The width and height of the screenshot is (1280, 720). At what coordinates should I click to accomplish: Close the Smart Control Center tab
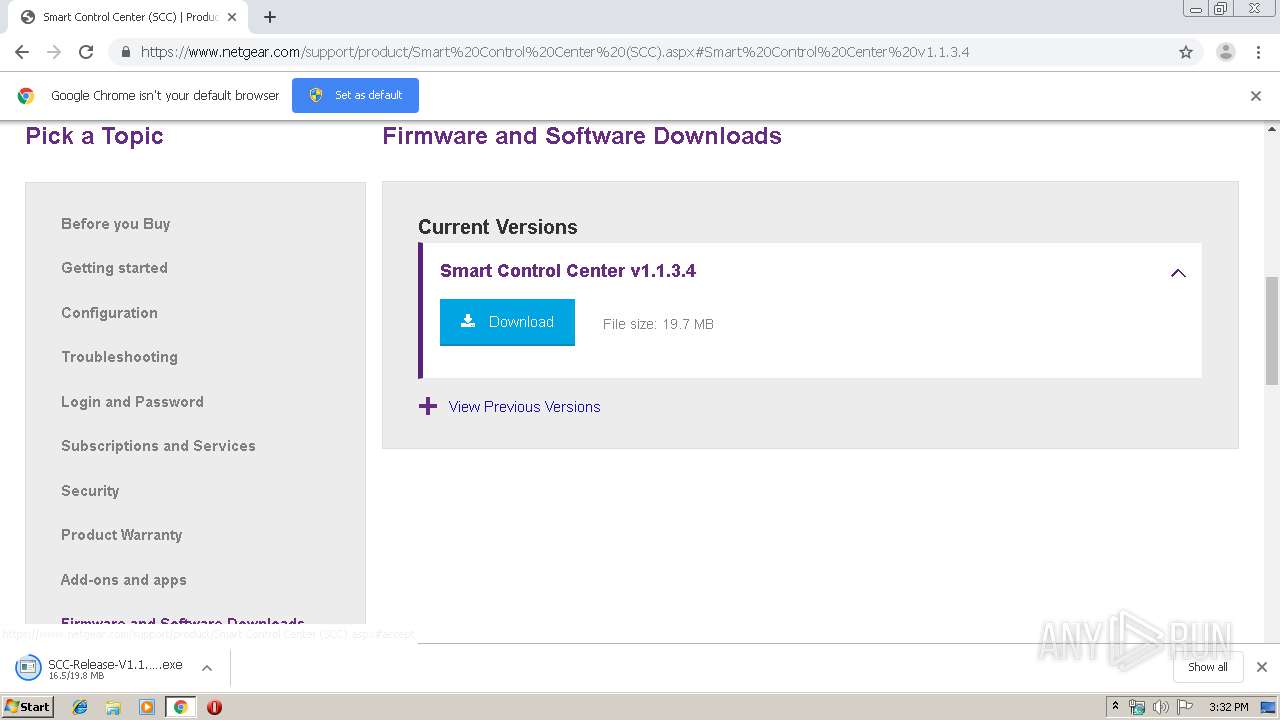tap(232, 17)
